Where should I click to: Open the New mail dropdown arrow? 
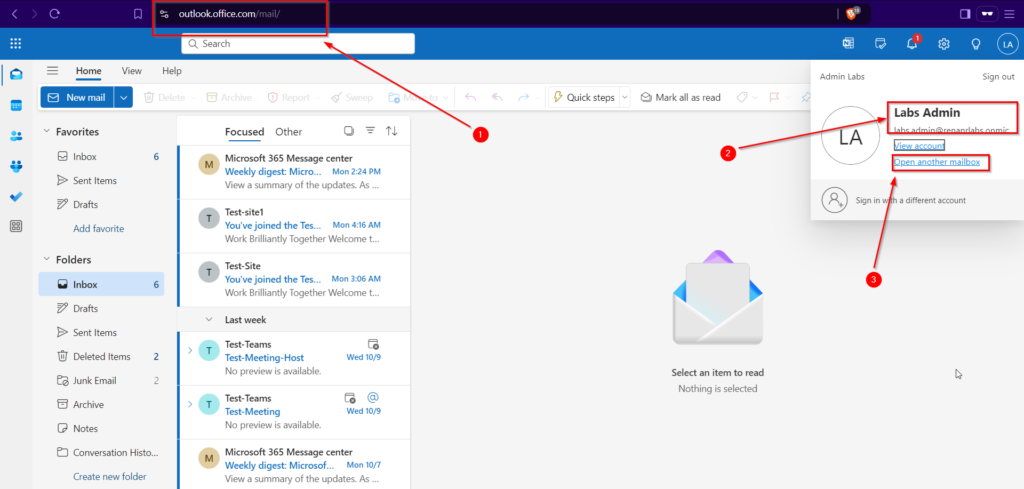coord(123,97)
